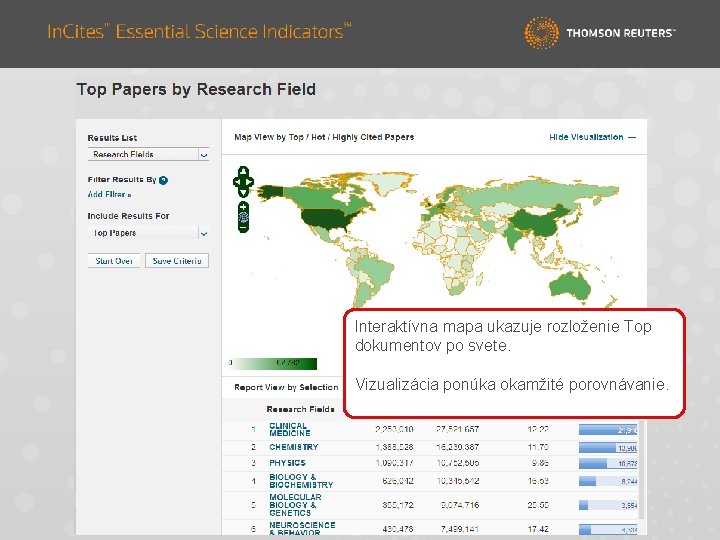
Task: Pan the map down with the arrow control
Action: 243,191
